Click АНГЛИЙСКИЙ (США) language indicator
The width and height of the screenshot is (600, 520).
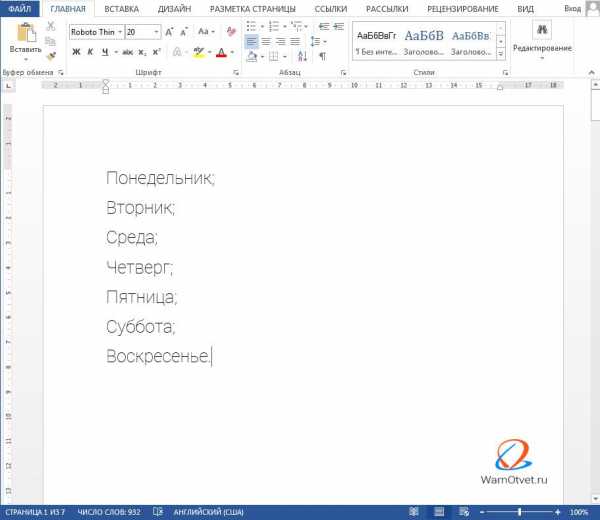pos(209,512)
